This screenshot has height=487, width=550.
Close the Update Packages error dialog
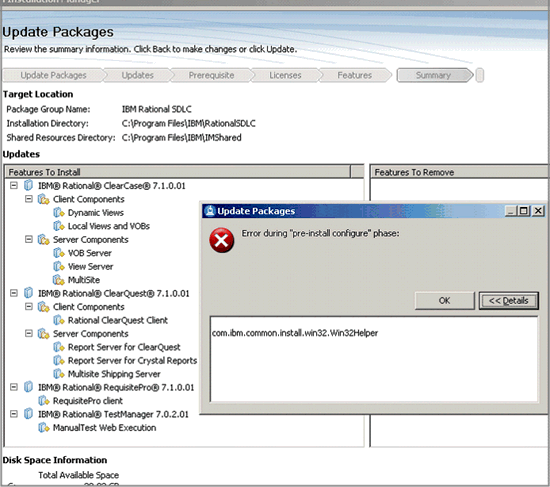pyautogui.click(x=538, y=211)
